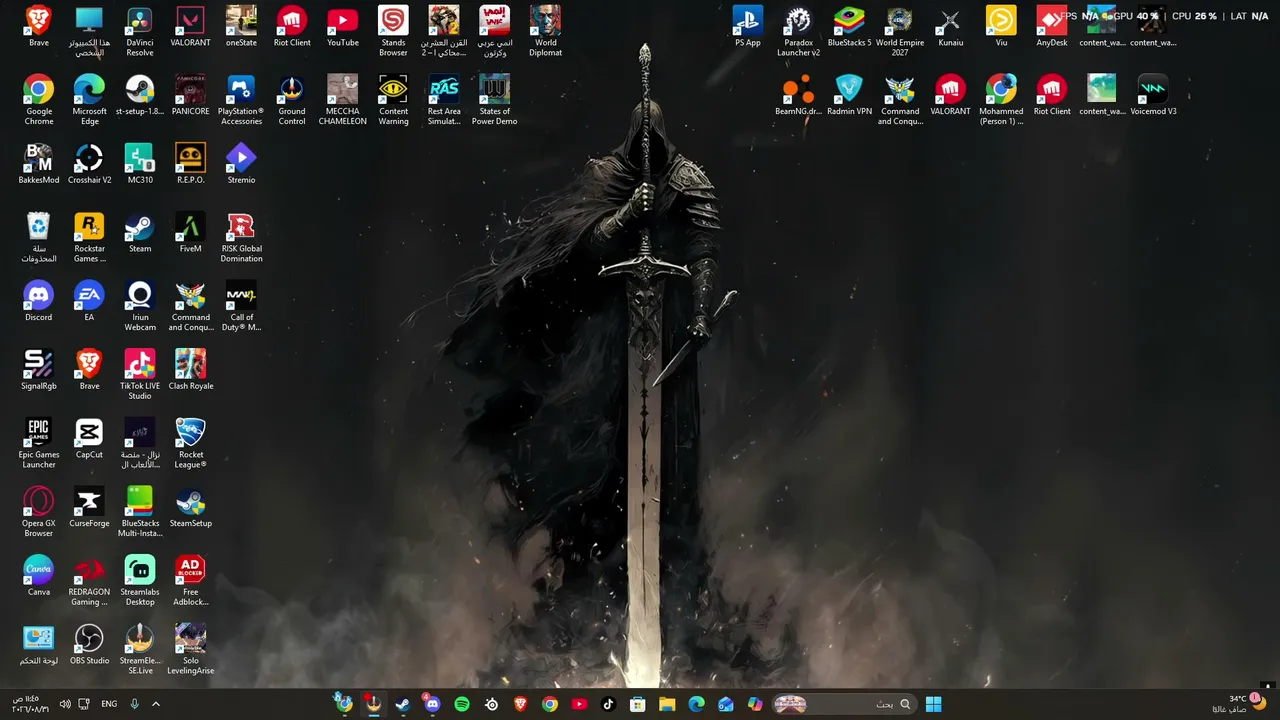Click the Windows Start button
Viewport: 1280px width, 720px height.
(933, 704)
